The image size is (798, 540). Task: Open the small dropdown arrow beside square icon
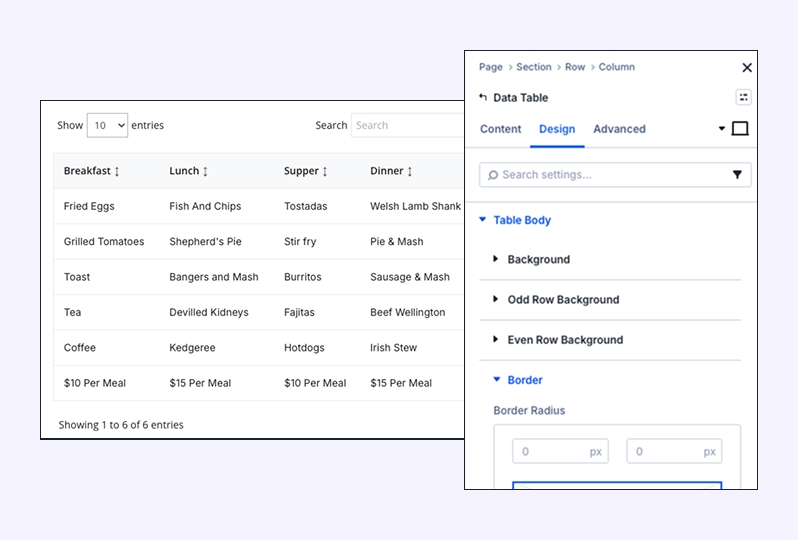(722, 129)
